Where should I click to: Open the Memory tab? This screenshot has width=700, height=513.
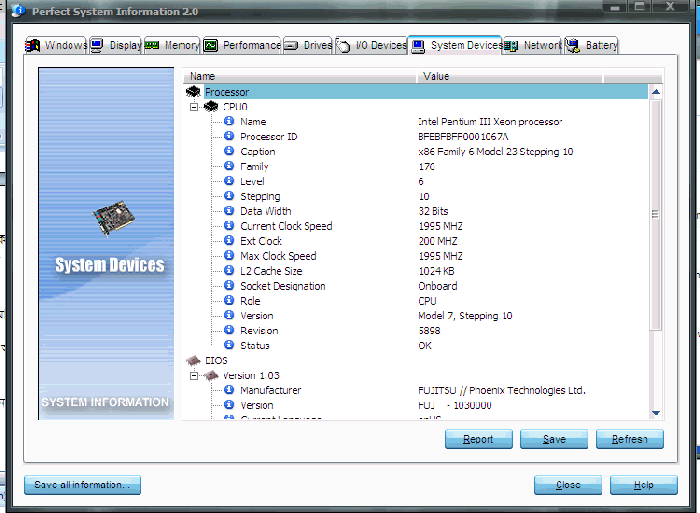click(x=171, y=45)
